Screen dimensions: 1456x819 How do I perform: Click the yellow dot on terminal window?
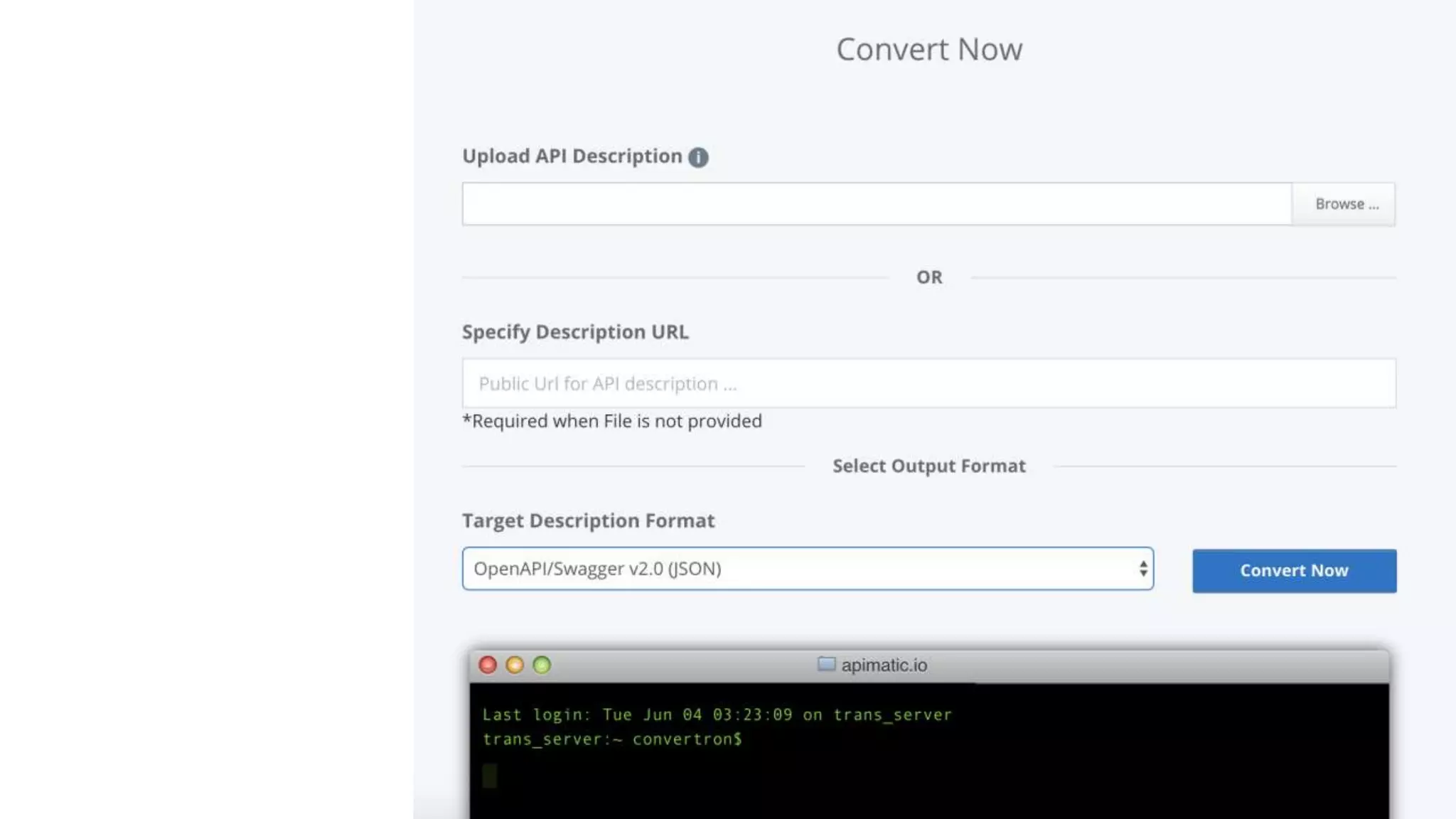pos(515,665)
